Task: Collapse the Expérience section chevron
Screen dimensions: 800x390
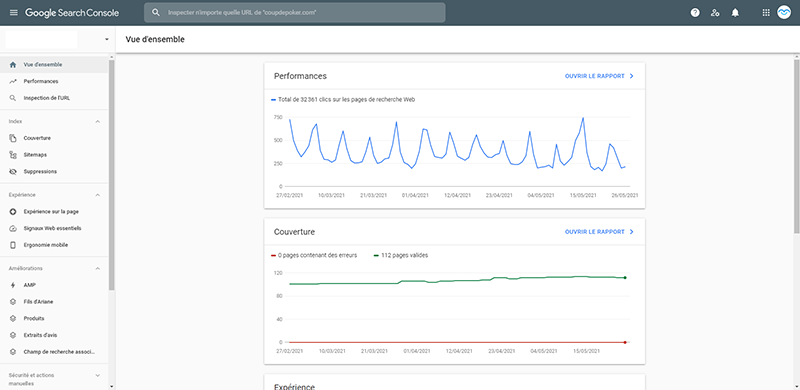Action: 98,195
